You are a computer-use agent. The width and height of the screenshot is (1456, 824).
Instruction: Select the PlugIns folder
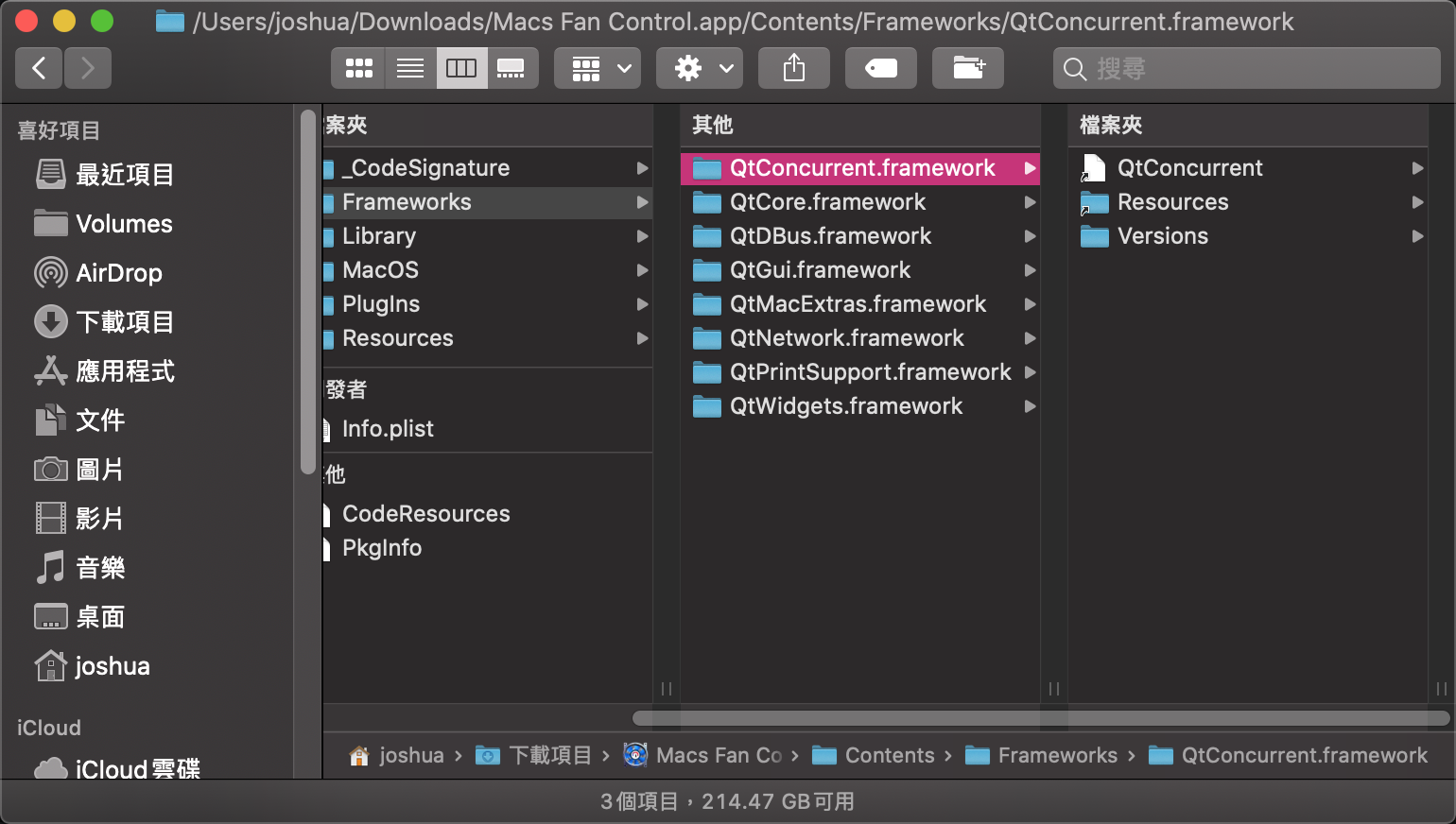coord(487,304)
